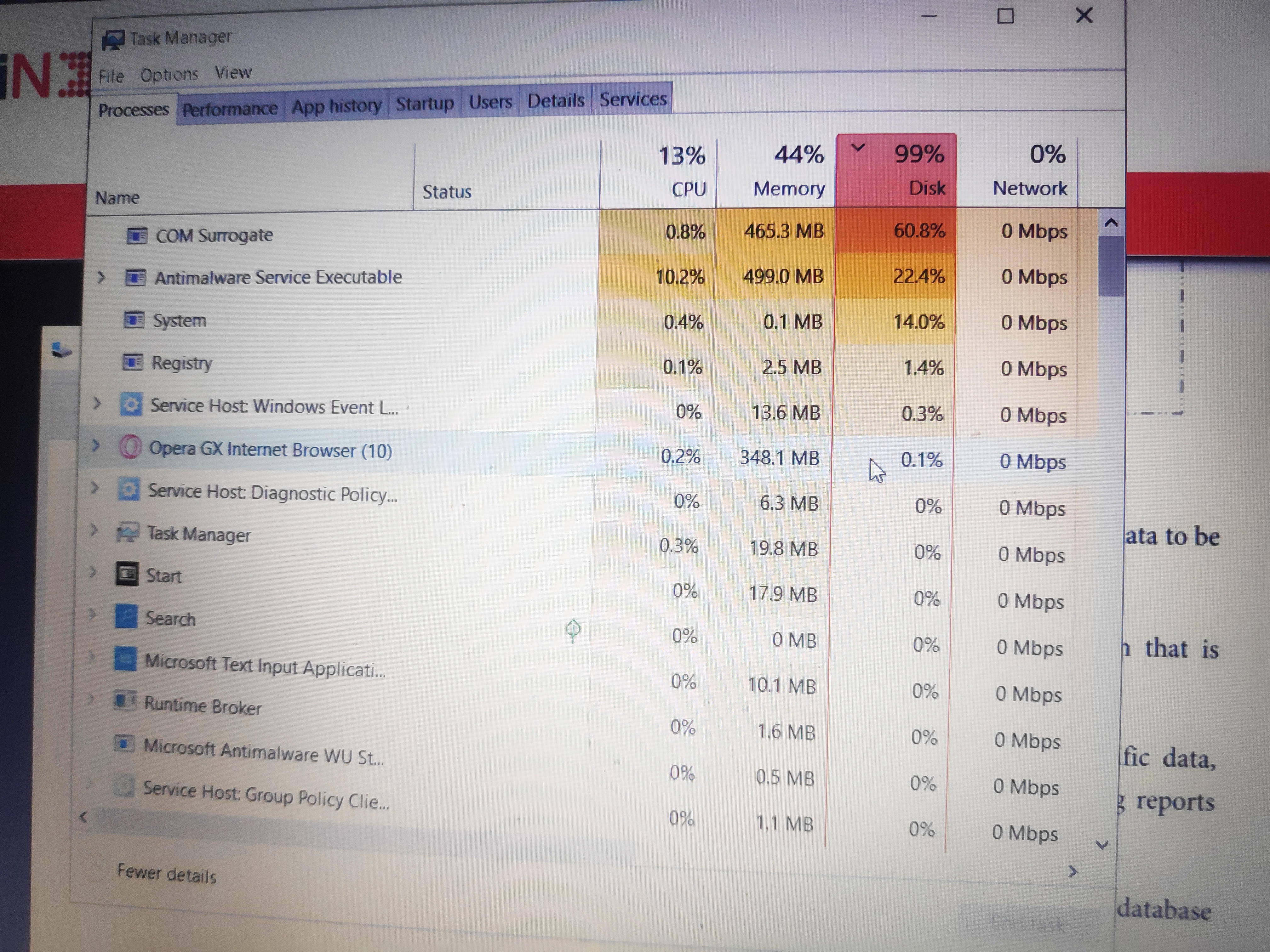
Task: Click the Start process icon
Action: [x=127, y=574]
